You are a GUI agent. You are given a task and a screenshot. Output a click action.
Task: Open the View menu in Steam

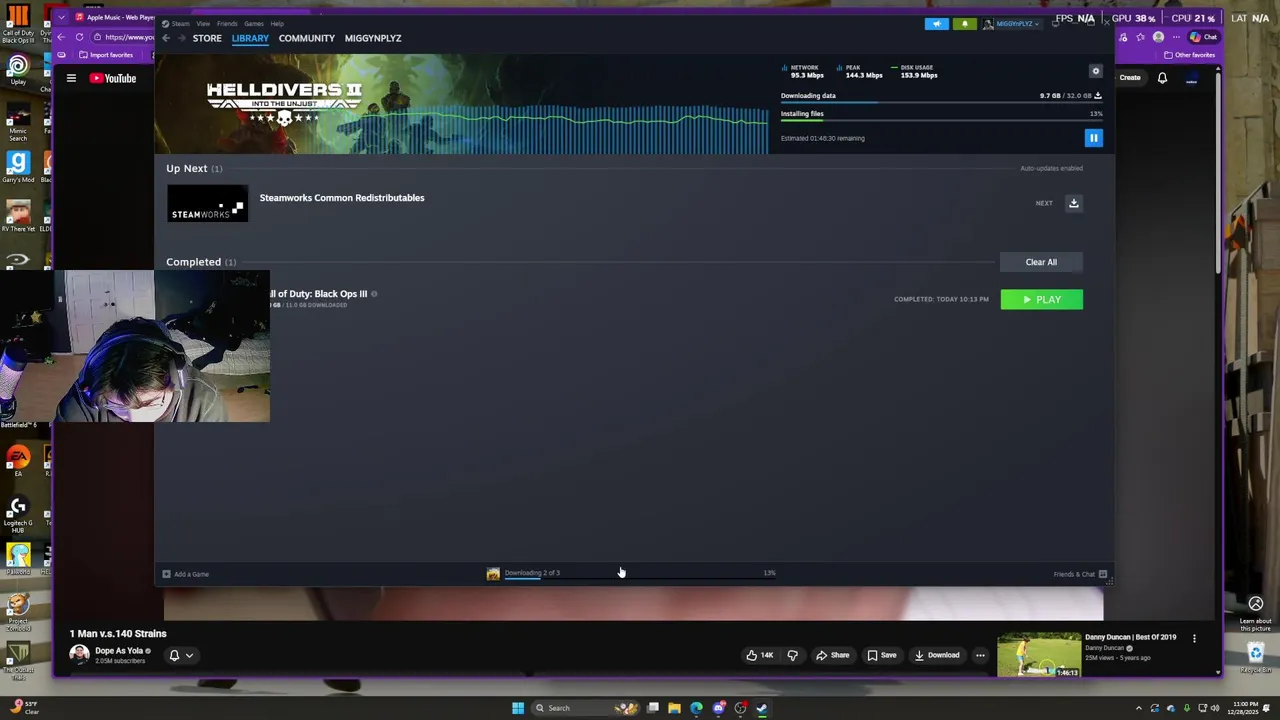pyautogui.click(x=203, y=23)
